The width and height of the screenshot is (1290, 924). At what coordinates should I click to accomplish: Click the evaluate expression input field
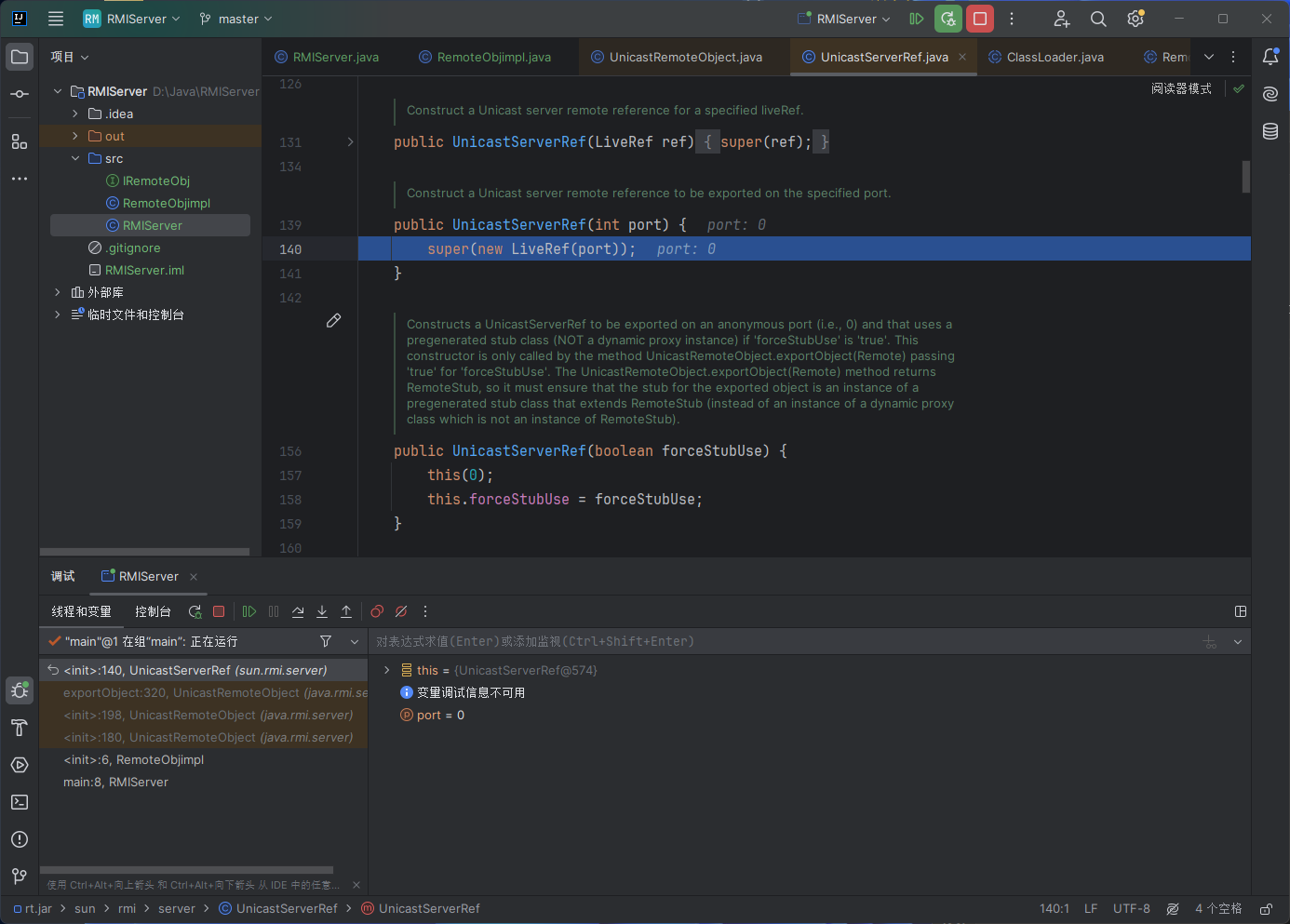tap(782, 641)
